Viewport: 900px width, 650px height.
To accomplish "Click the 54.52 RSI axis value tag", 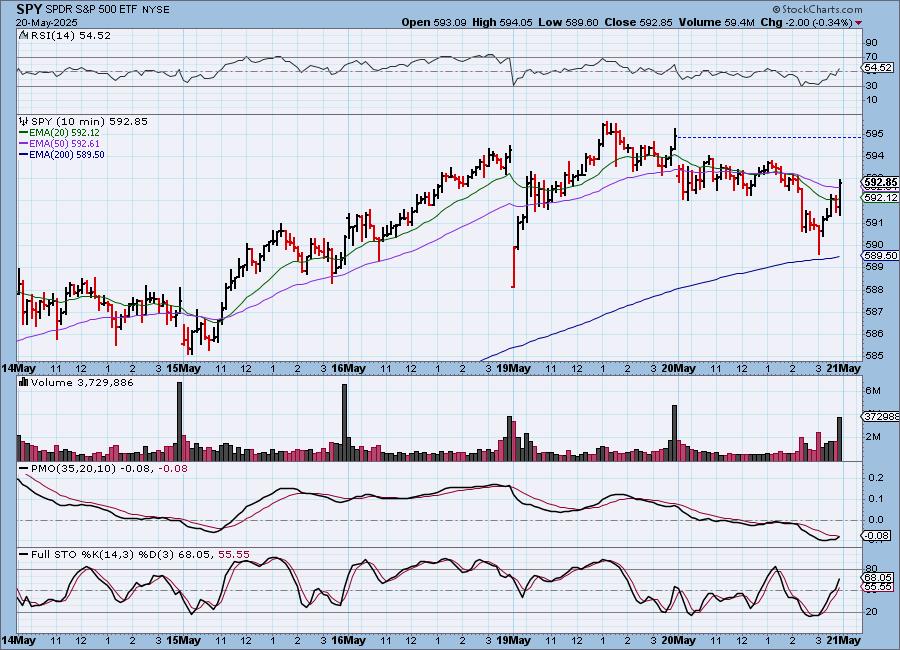I will click(x=878, y=68).
